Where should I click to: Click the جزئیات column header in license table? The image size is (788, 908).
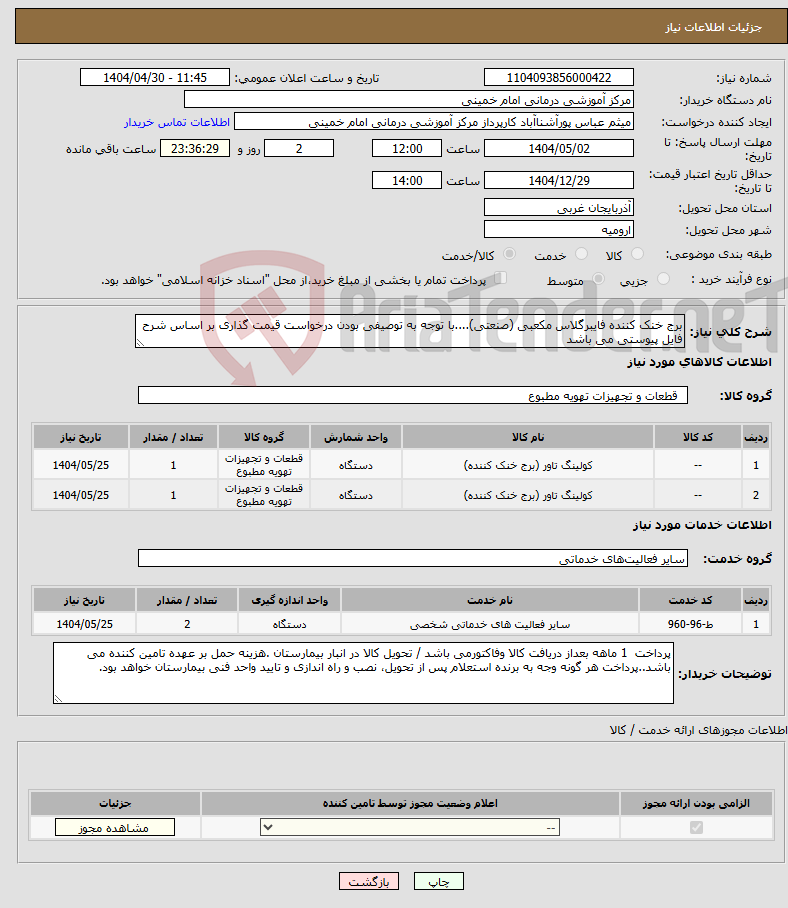[115, 803]
